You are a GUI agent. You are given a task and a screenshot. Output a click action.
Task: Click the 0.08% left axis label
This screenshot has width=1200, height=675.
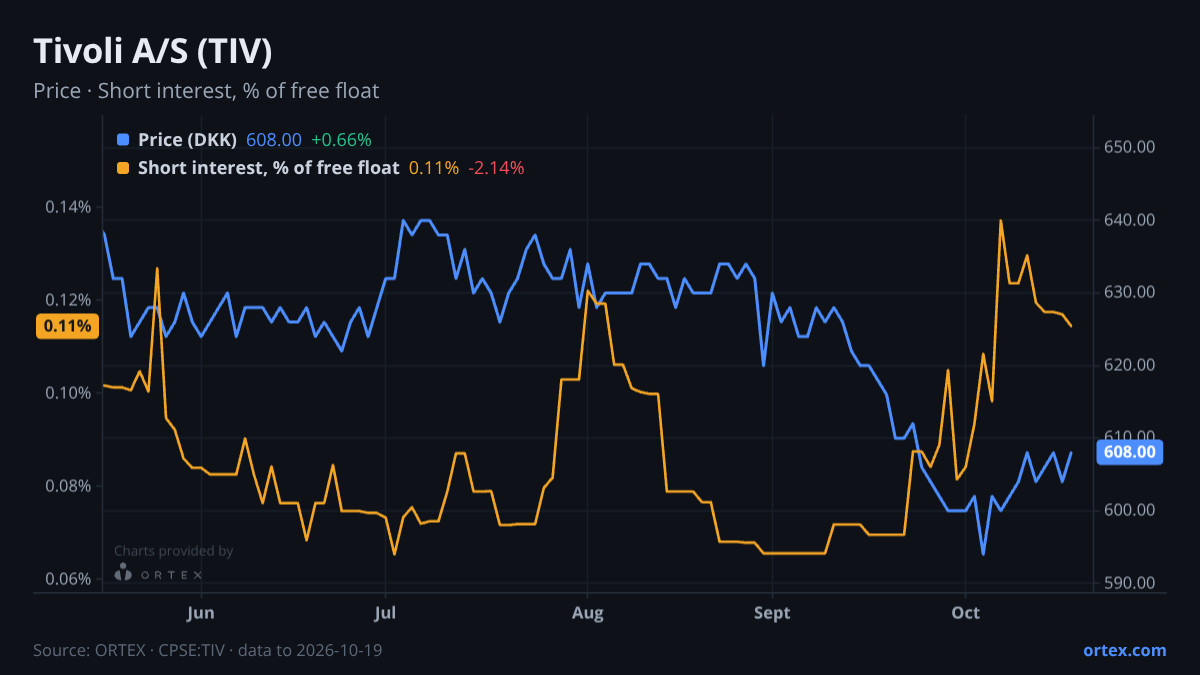pyautogui.click(x=68, y=486)
